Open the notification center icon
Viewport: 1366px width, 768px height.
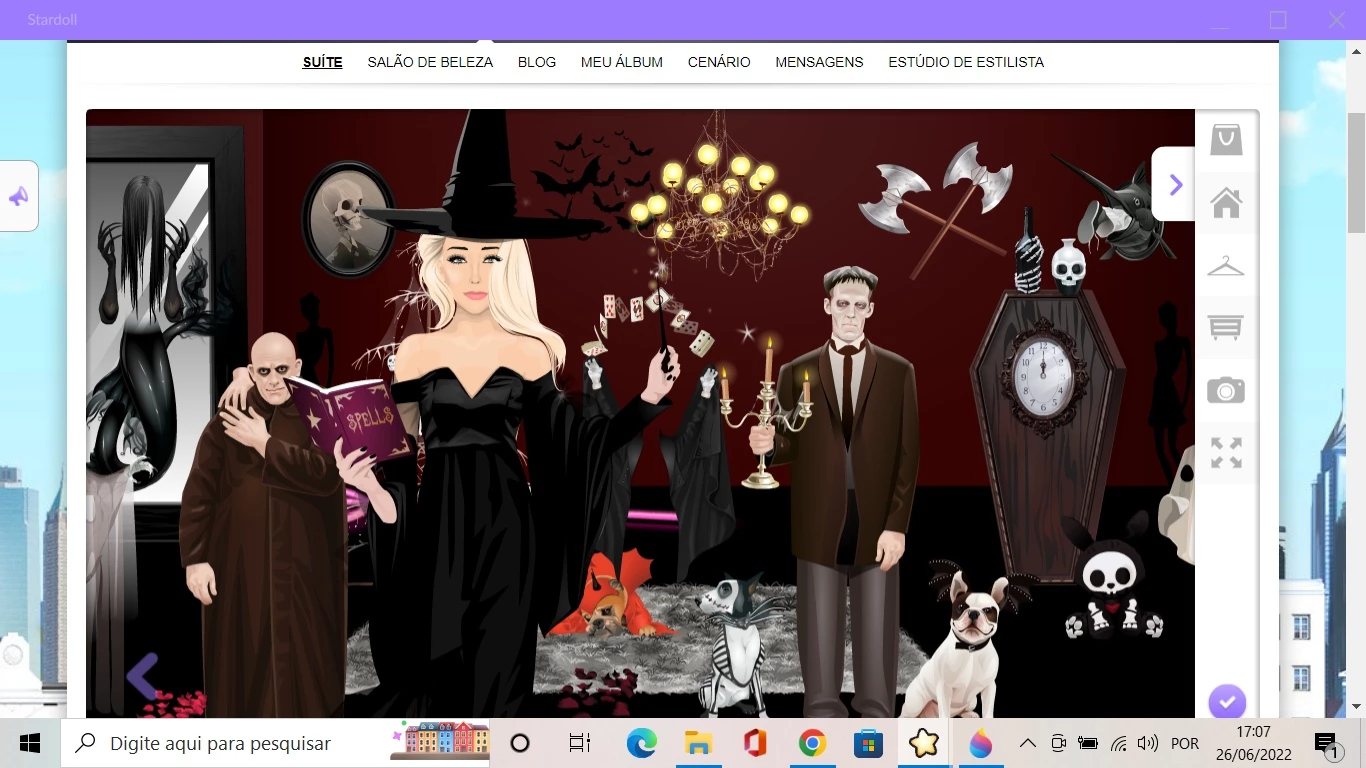click(1327, 743)
